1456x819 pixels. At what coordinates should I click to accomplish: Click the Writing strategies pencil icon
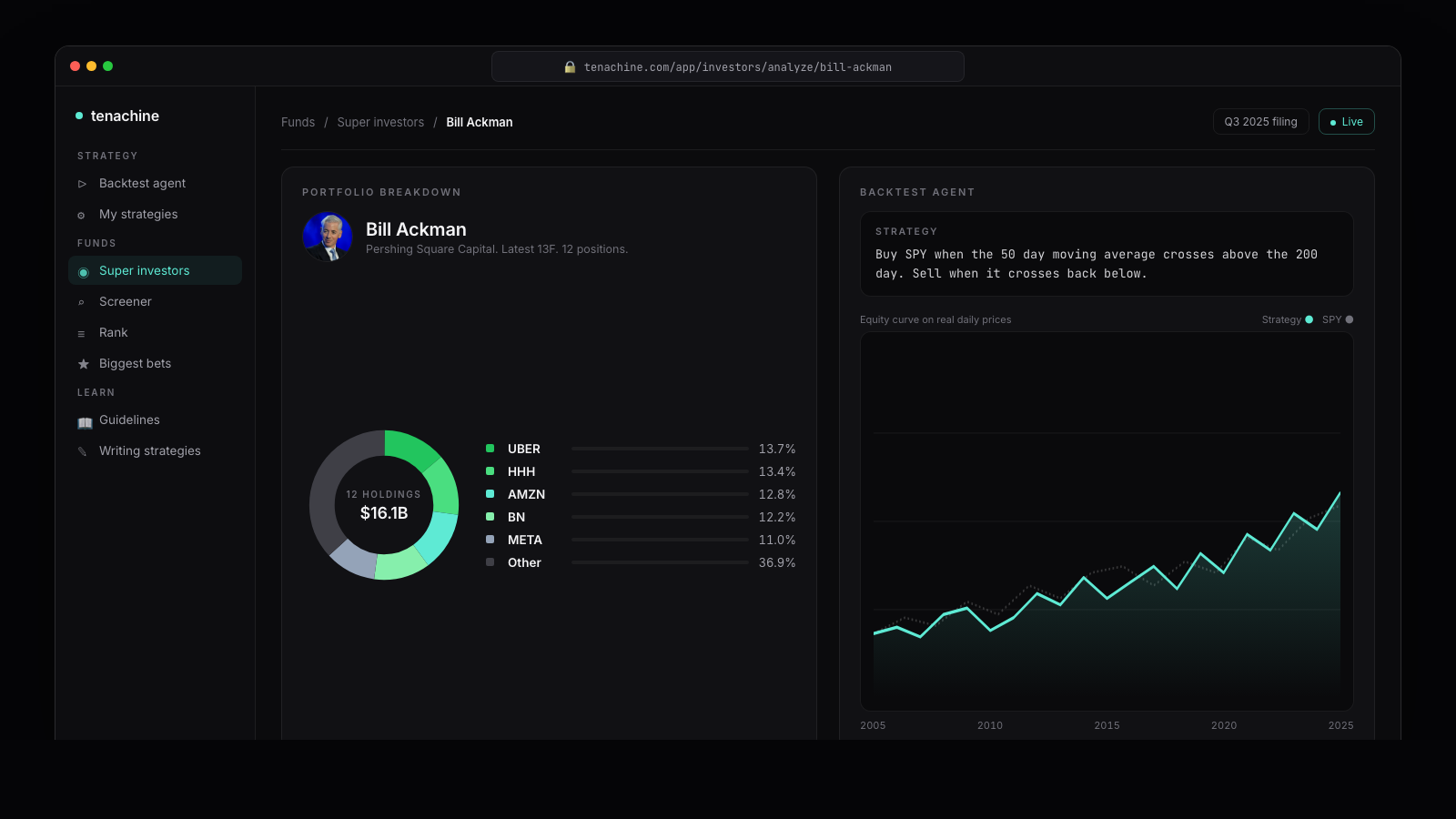82,451
